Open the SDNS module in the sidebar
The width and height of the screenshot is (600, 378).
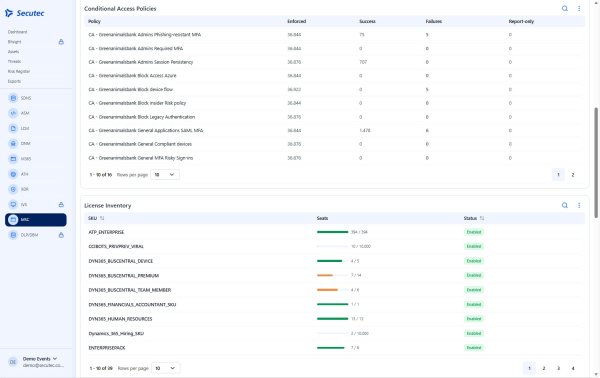click(20, 98)
